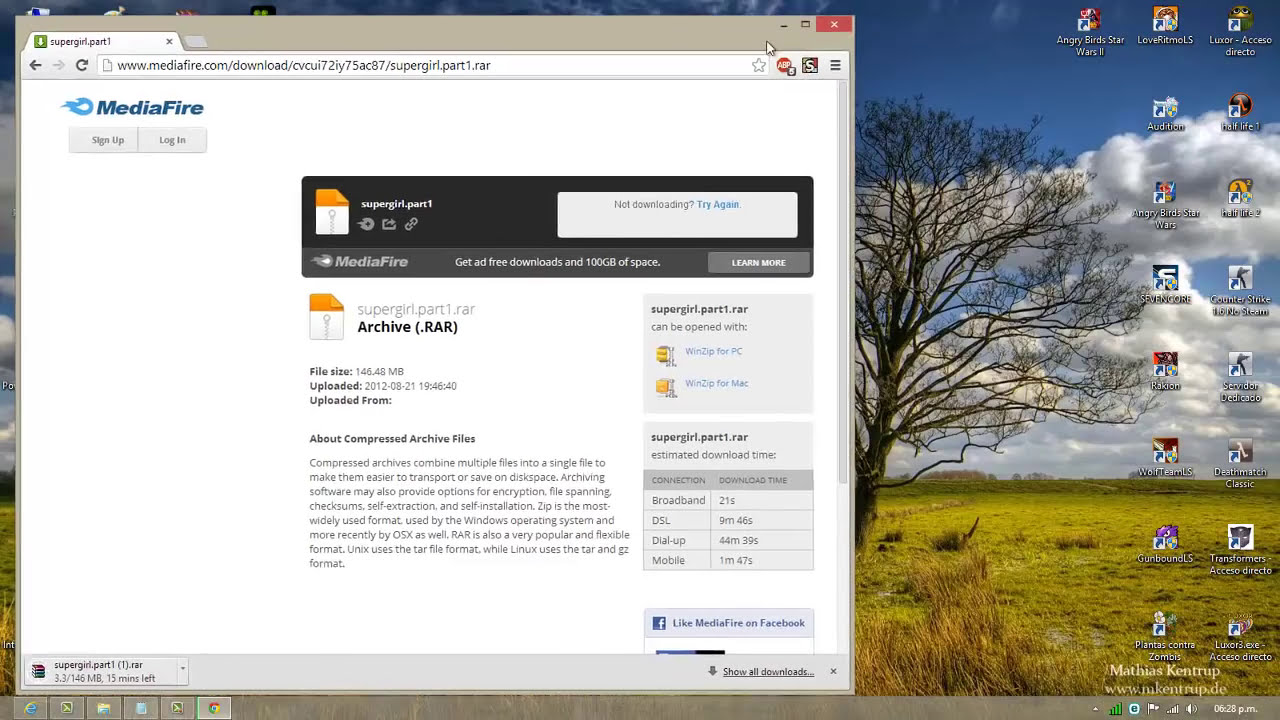Viewport: 1280px width, 720px height.
Task: Click the Dial-up 44m 39s row
Action: 728,540
